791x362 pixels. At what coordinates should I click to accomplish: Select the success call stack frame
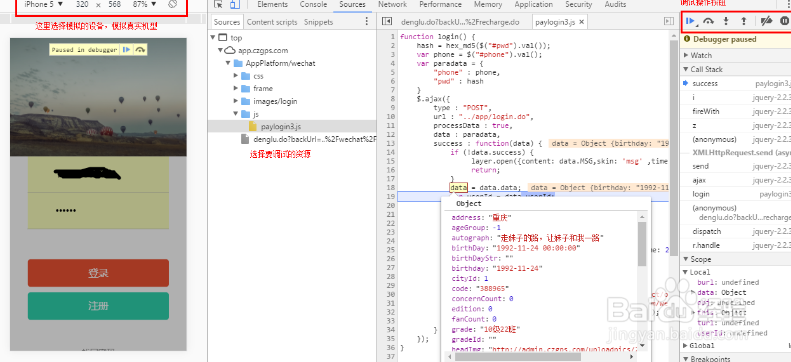[736, 83]
